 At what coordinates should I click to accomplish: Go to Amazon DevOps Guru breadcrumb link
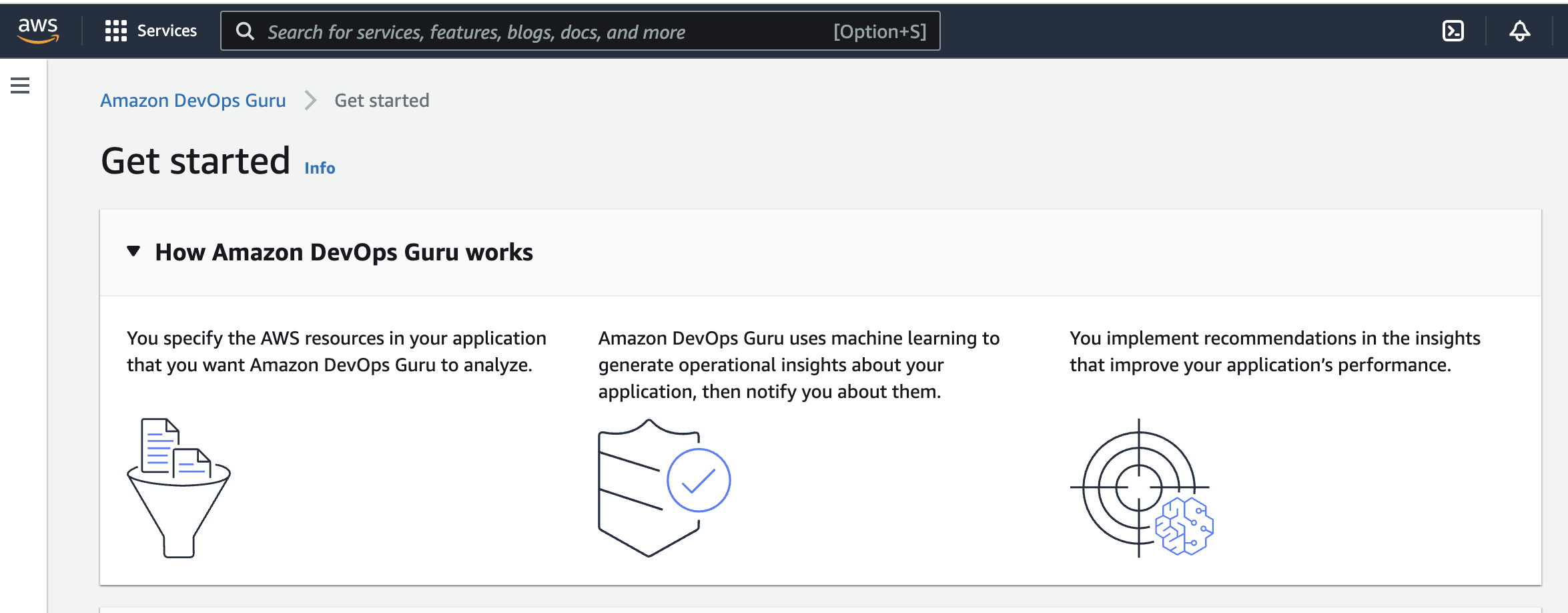coord(193,100)
